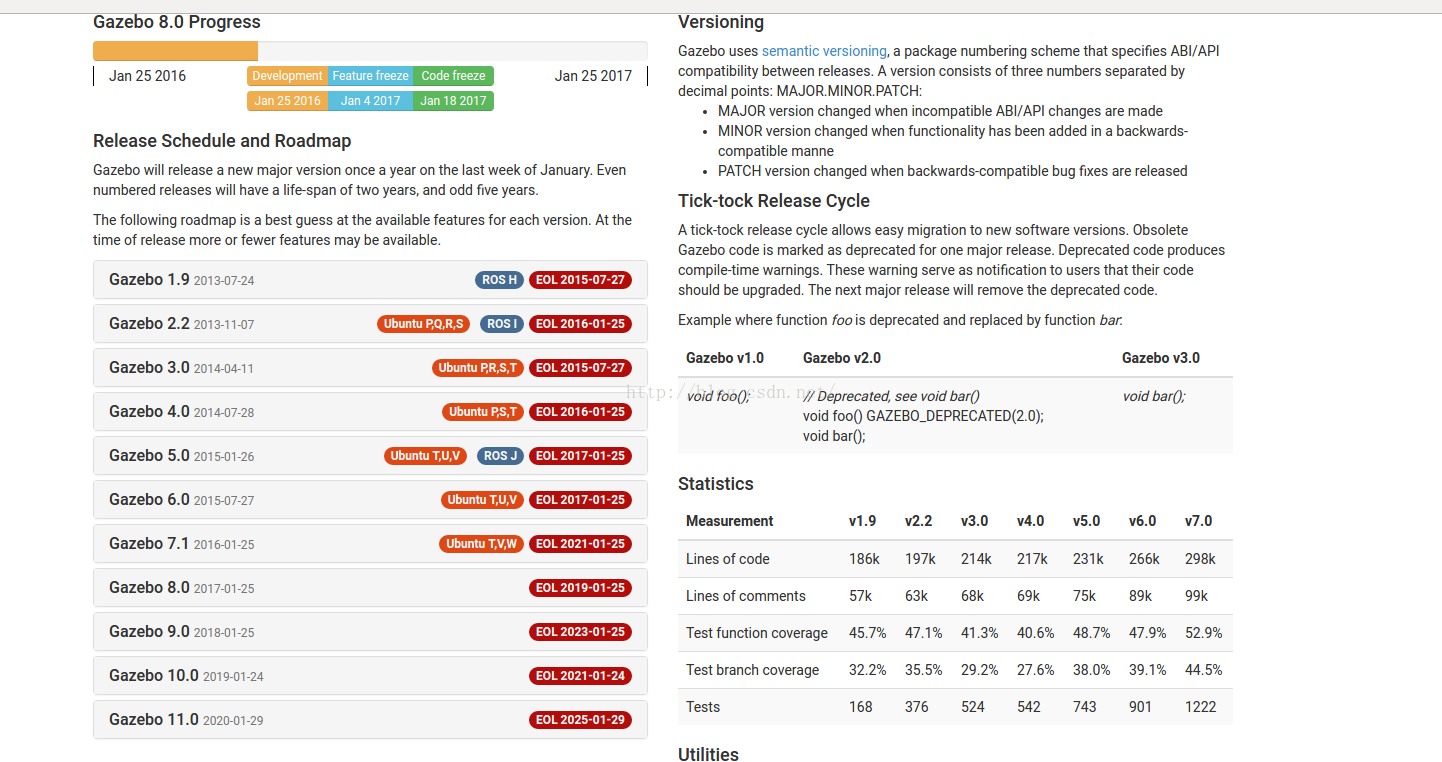Click the EOL 2023-01-25 badge
This screenshot has width=1442, height=762.
[x=581, y=632]
